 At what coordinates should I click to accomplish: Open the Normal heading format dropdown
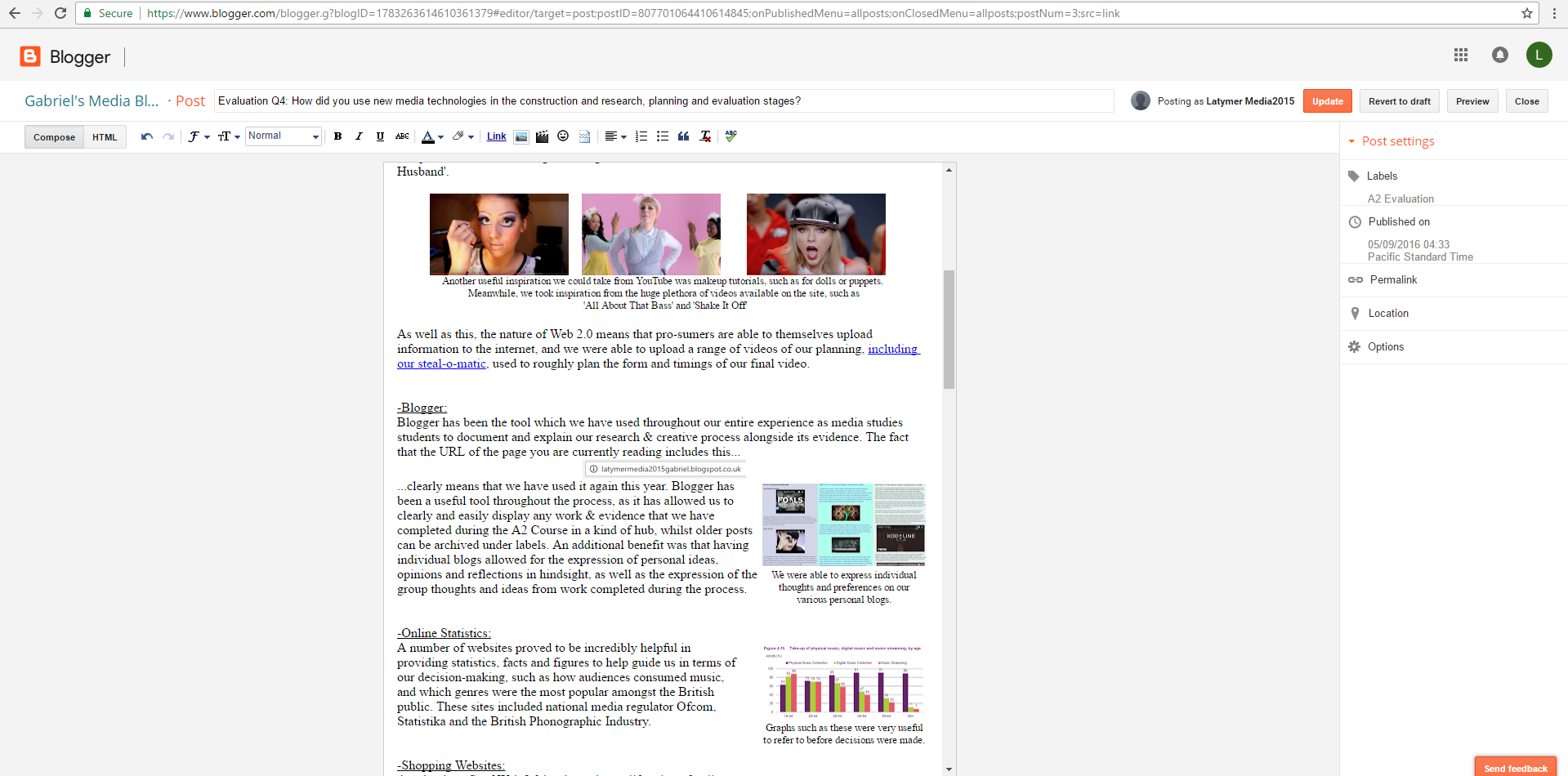point(283,136)
